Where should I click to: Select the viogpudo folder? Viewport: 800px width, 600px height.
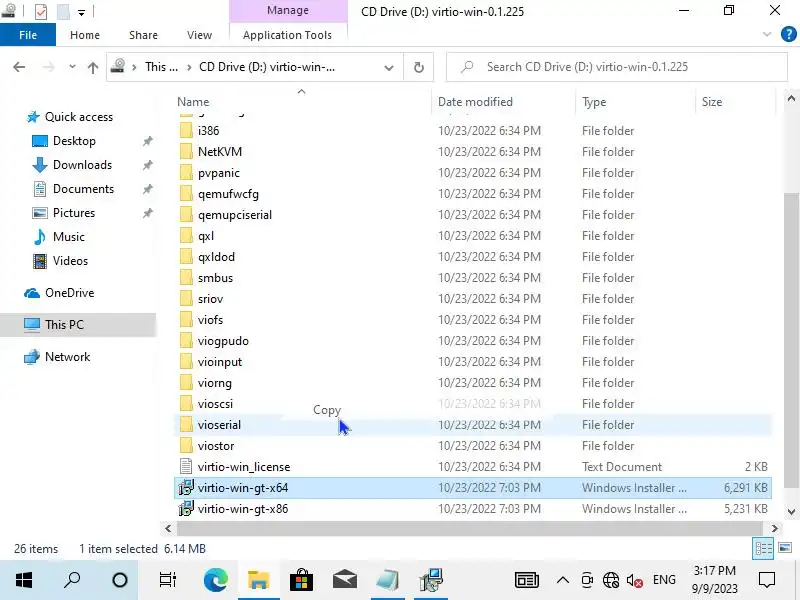(x=223, y=341)
